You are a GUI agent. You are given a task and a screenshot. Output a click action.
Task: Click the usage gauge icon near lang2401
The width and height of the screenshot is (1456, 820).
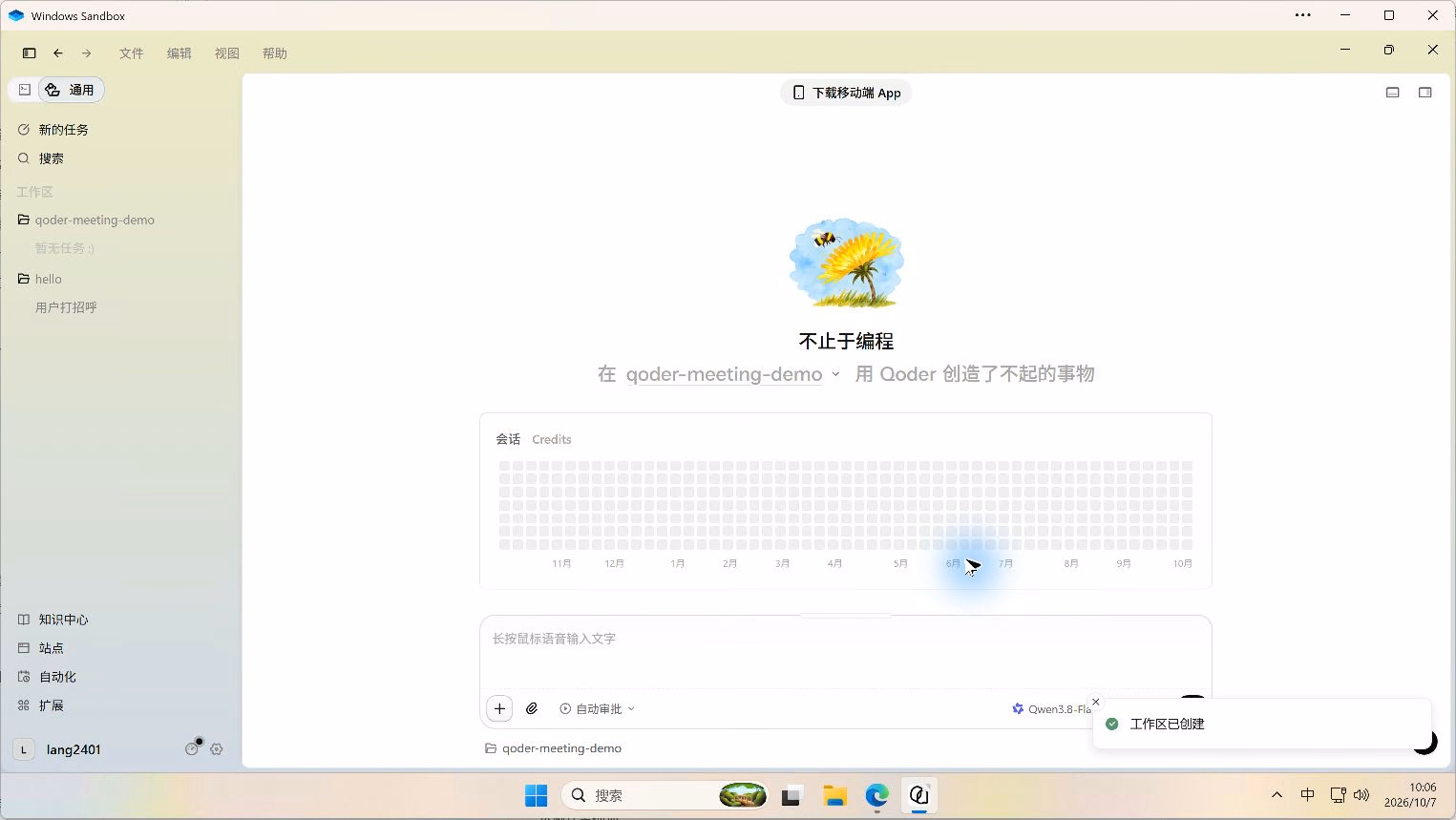[x=193, y=748]
